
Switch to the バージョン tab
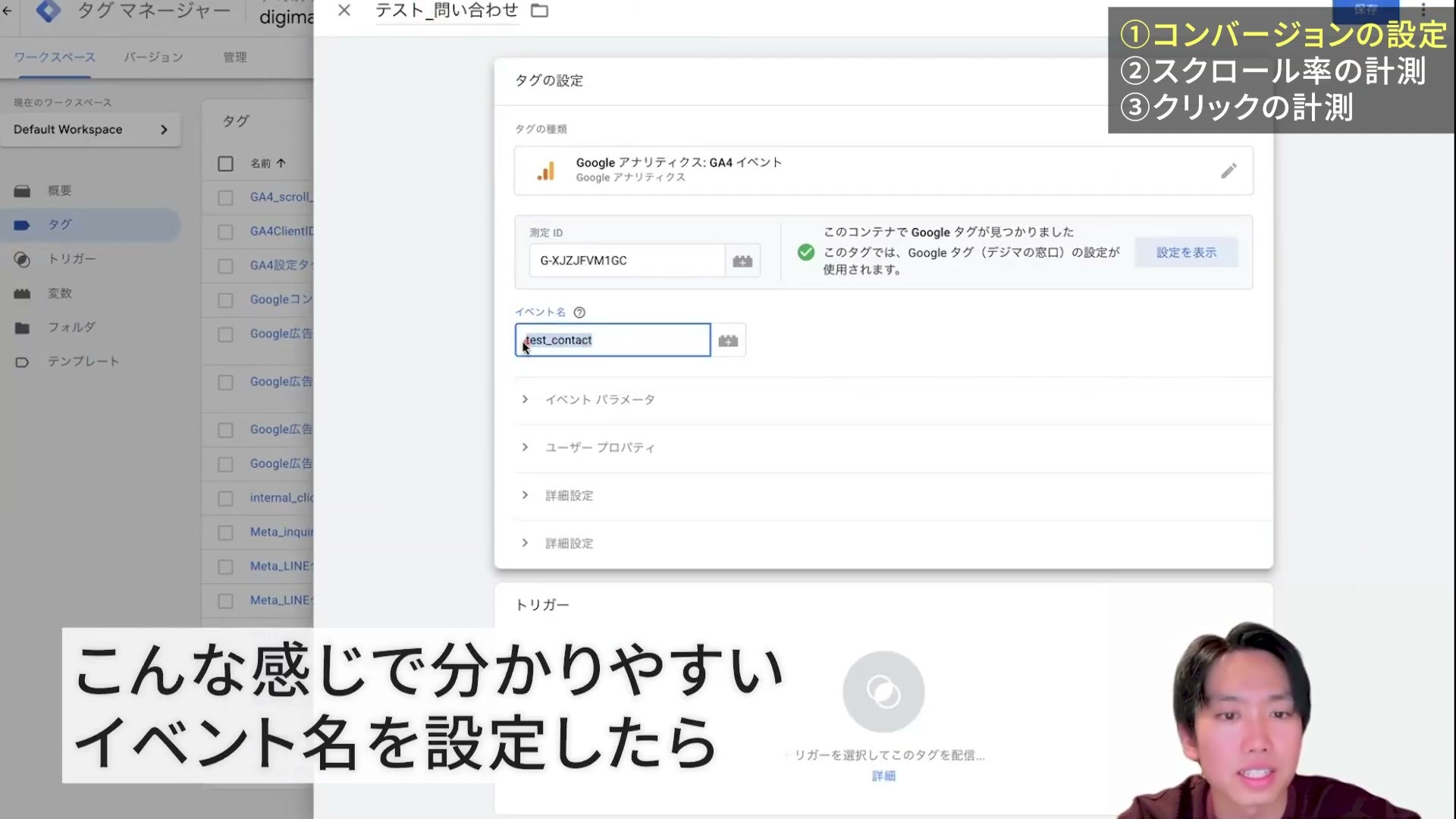click(153, 58)
